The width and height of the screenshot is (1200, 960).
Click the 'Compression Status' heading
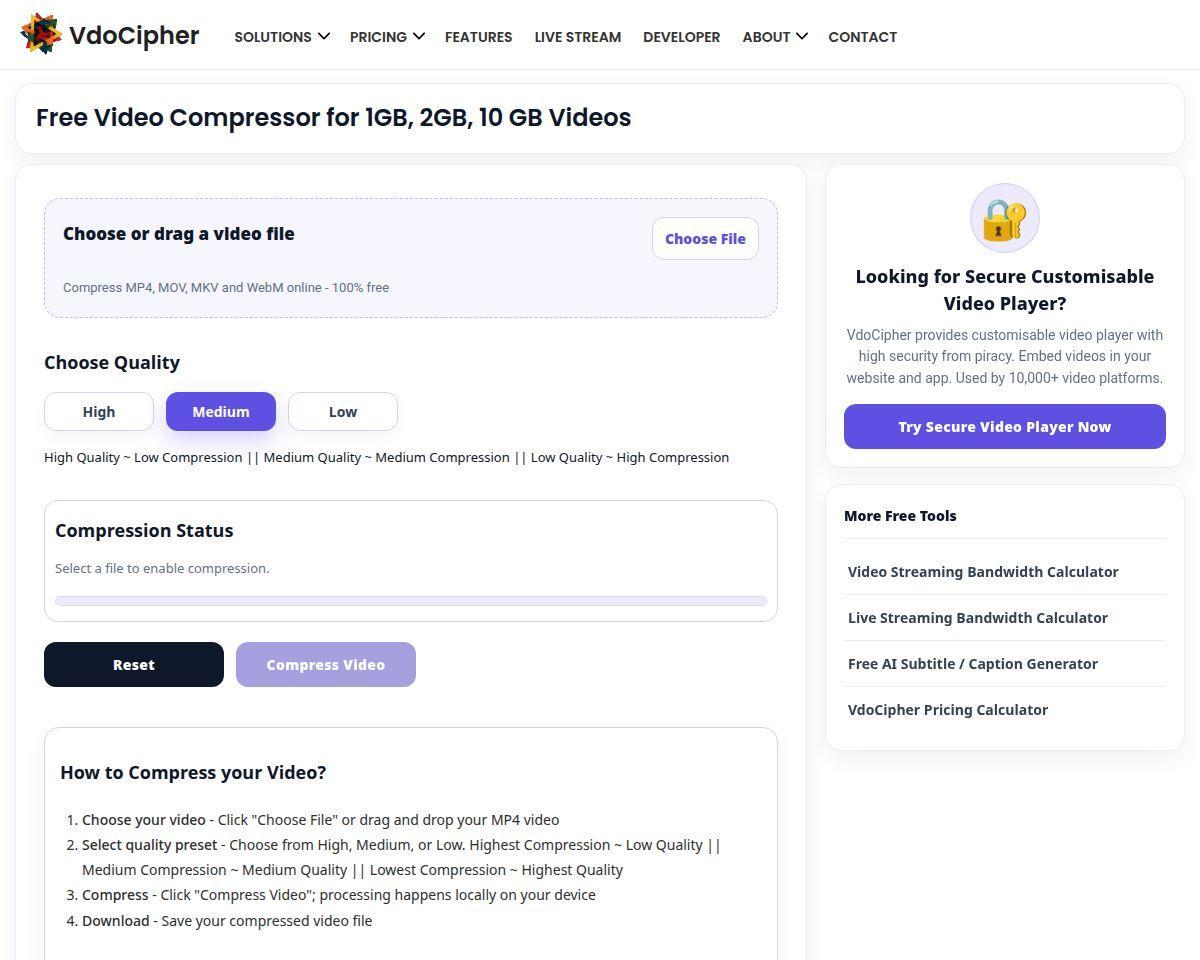[x=144, y=530]
